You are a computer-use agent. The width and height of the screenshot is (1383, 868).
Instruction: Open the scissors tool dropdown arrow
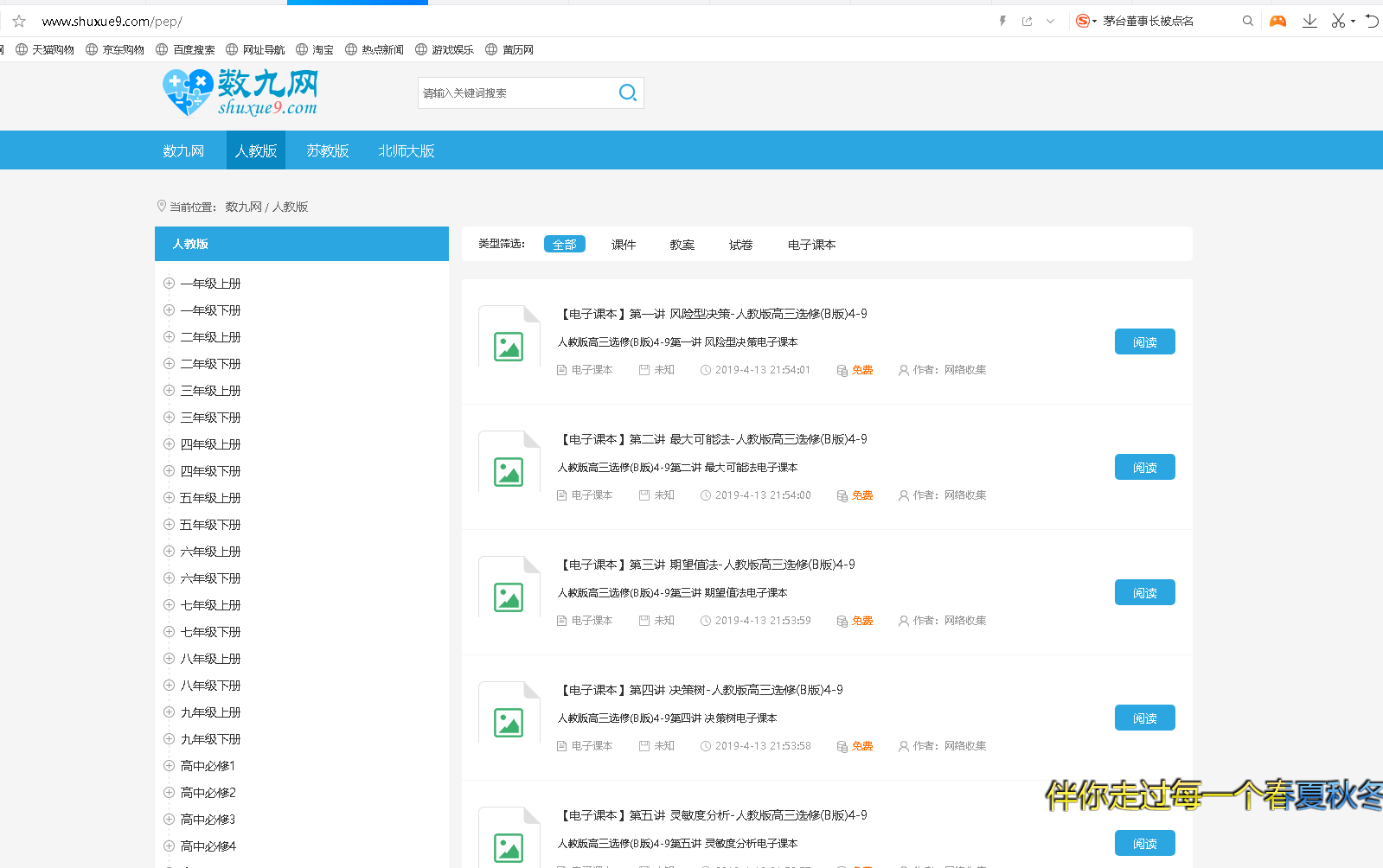coord(1353,21)
